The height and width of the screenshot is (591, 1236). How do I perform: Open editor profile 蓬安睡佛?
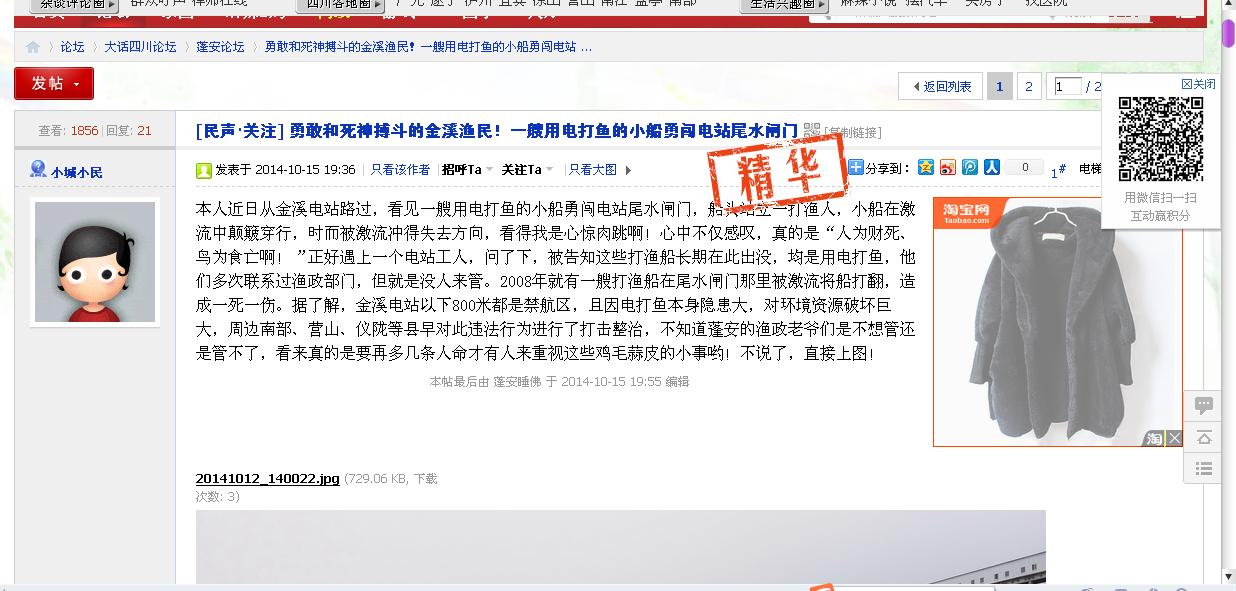pos(517,382)
